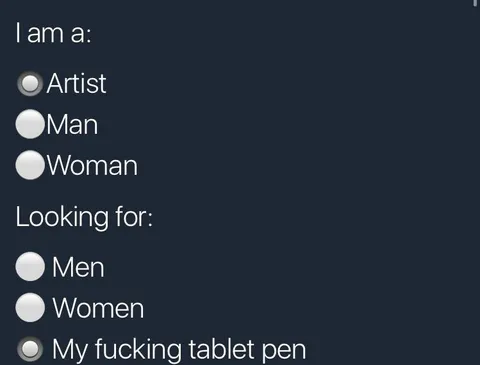Click the word 'pen' in last option
The height and width of the screenshot is (365, 480).
(x=284, y=351)
